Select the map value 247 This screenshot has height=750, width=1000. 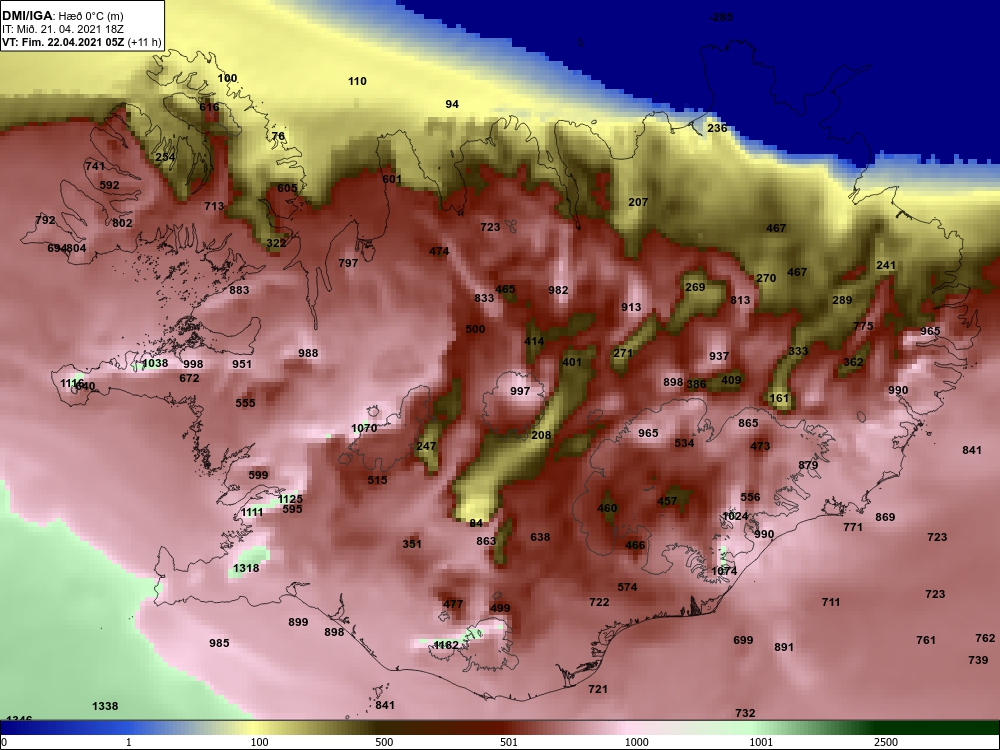coord(425,446)
